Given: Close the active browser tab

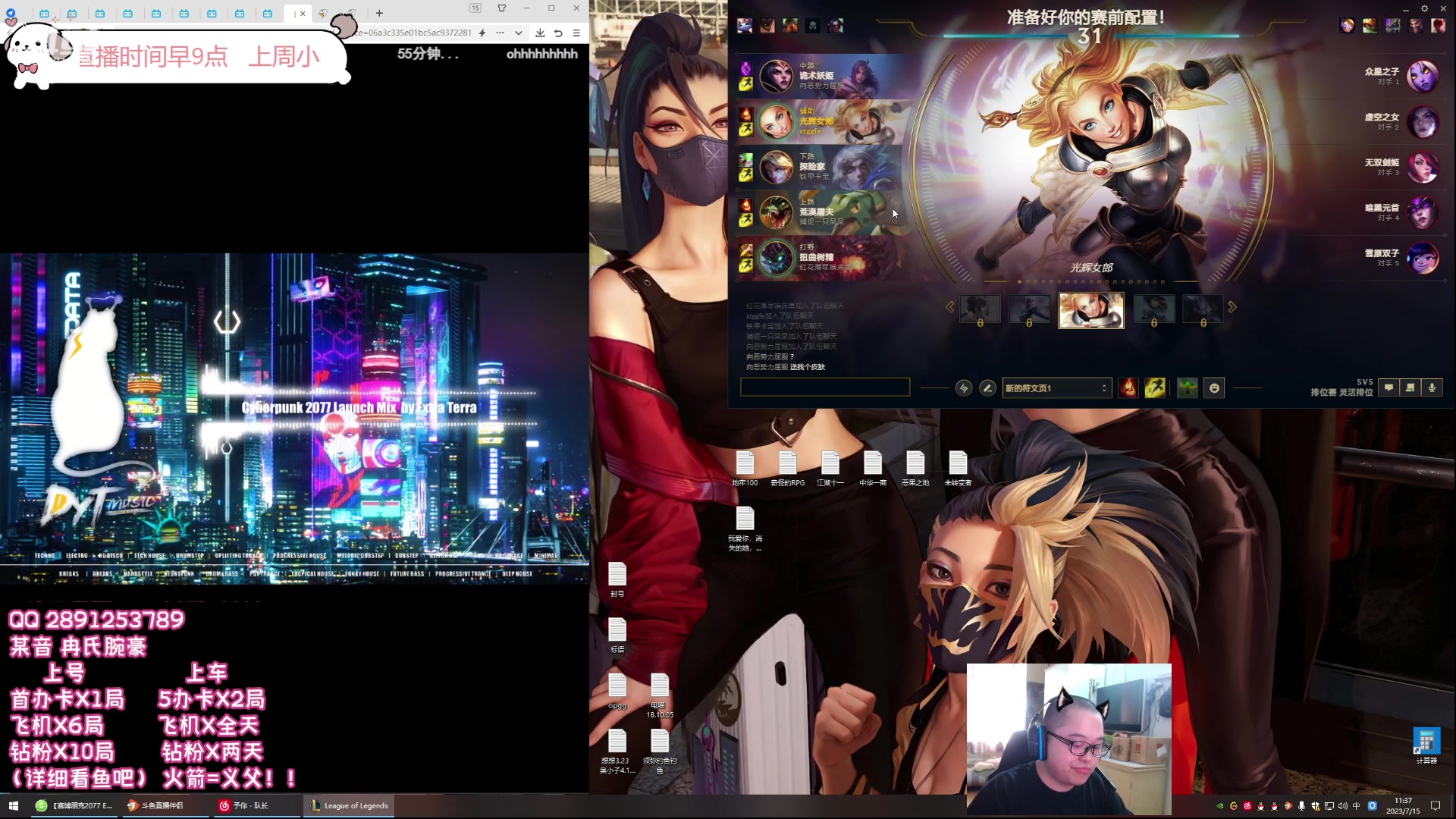Looking at the screenshot, I should 303,13.
